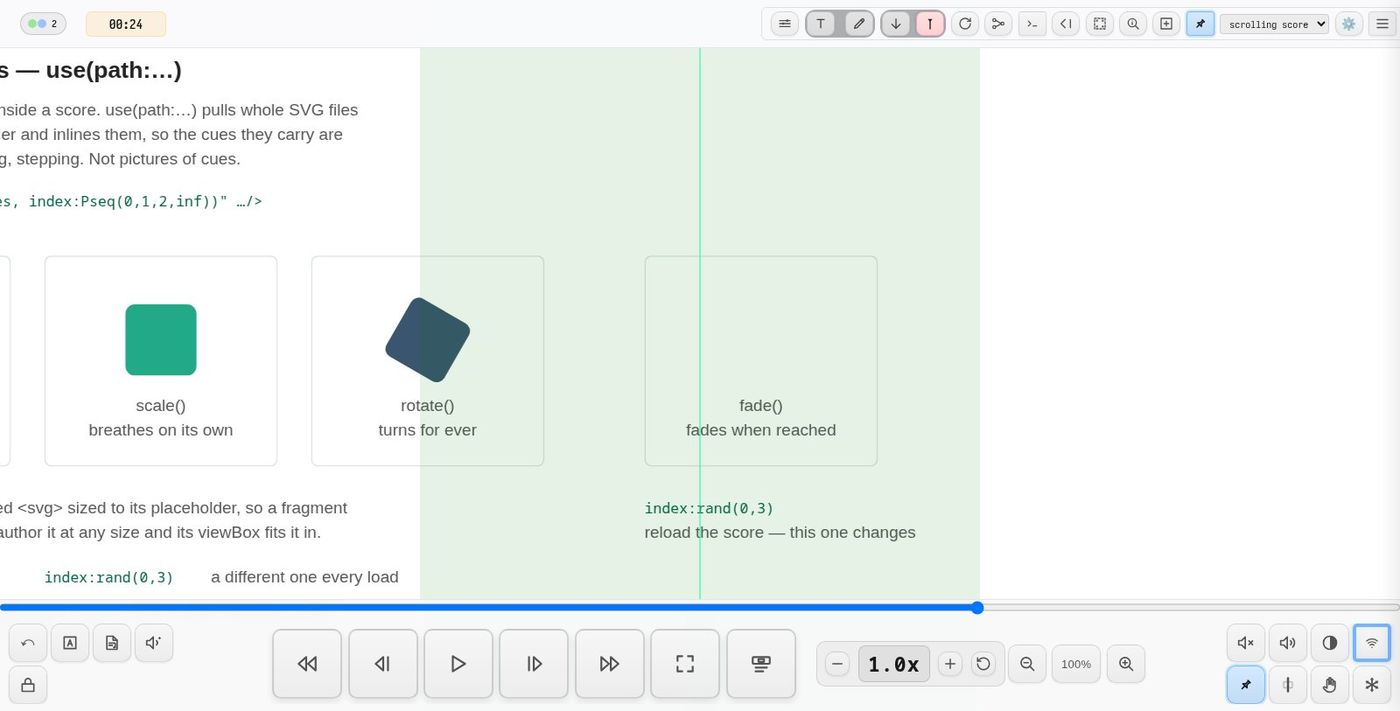Click the presentation layout icon
The width and height of the screenshot is (1400, 711).
click(x=761, y=663)
